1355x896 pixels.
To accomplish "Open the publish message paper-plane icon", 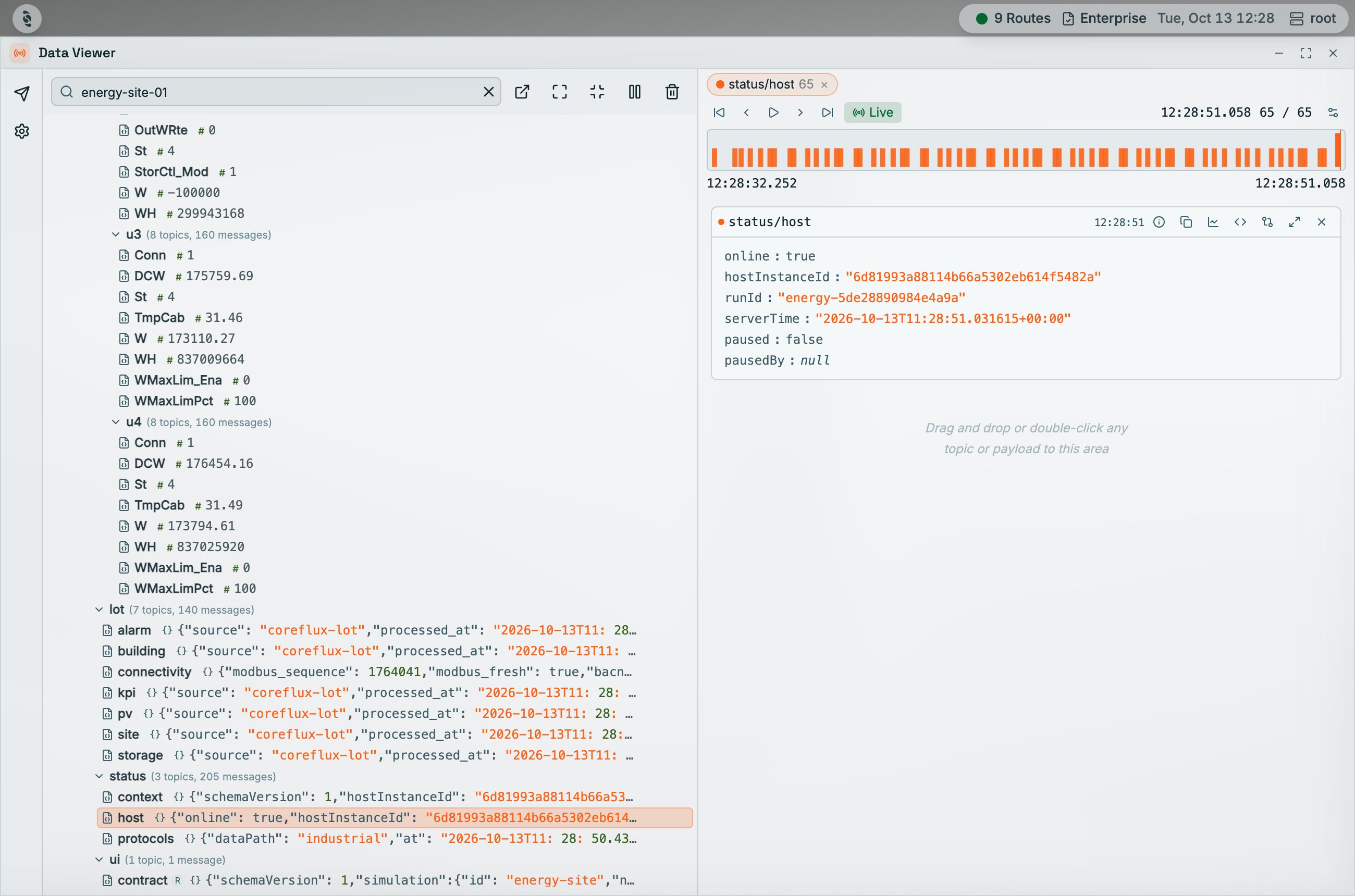I will click(x=22, y=93).
